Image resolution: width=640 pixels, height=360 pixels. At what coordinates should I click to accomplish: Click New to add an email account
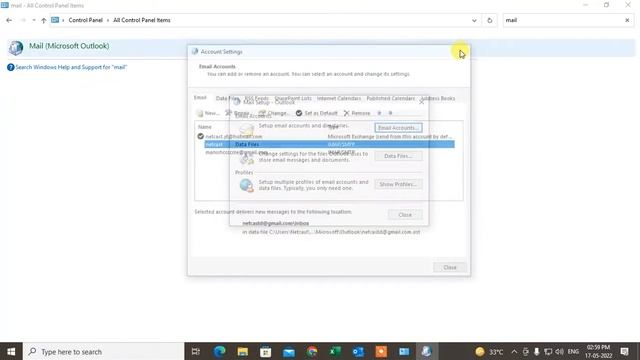[208, 113]
